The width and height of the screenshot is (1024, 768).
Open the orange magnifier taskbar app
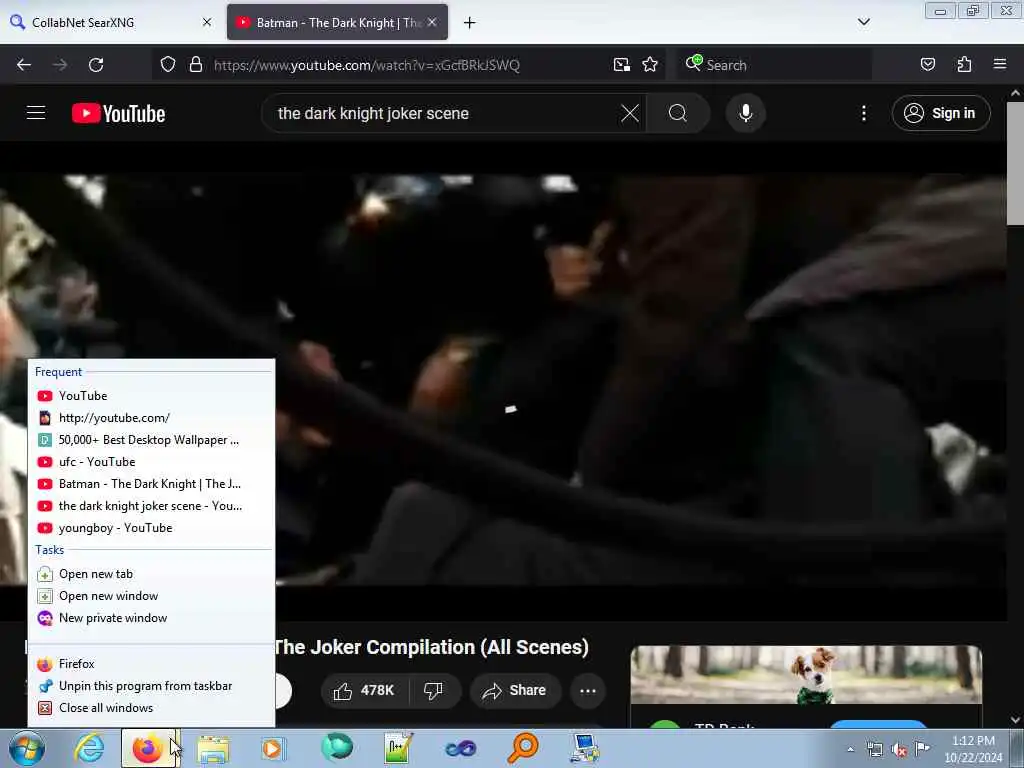(522, 748)
